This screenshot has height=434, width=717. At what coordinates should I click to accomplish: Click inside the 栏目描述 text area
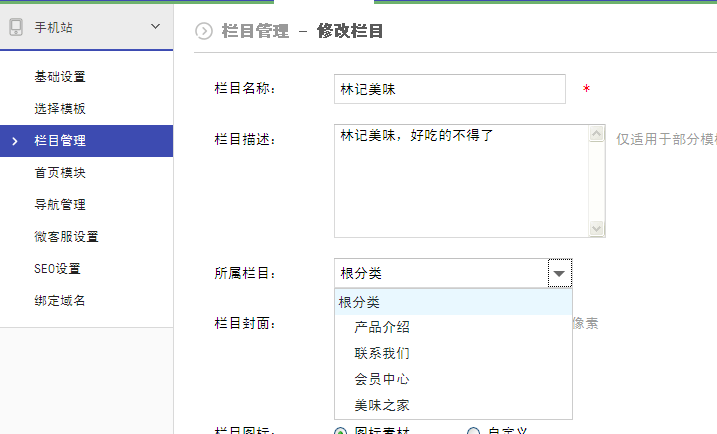(x=460, y=180)
